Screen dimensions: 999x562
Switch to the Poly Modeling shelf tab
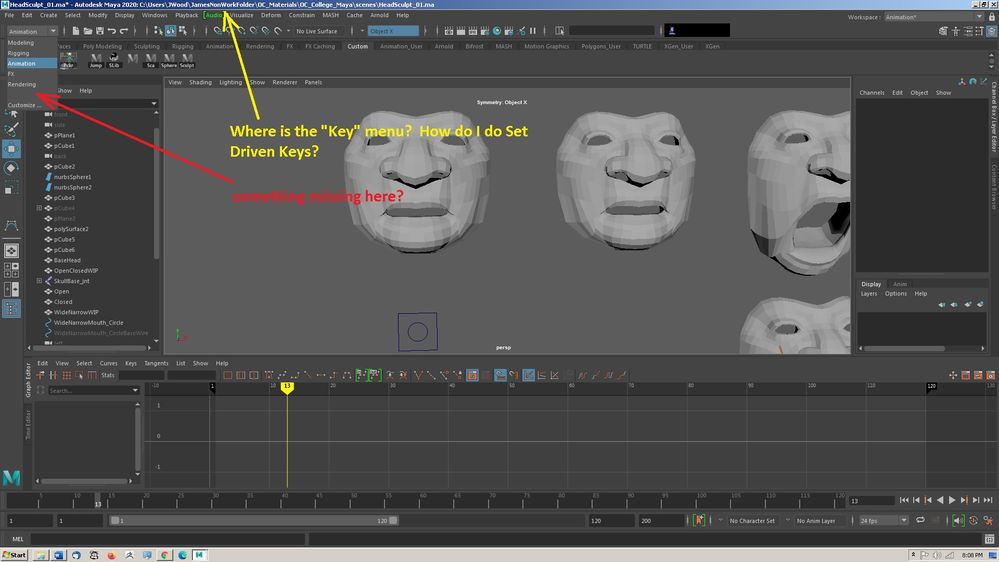[102, 47]
